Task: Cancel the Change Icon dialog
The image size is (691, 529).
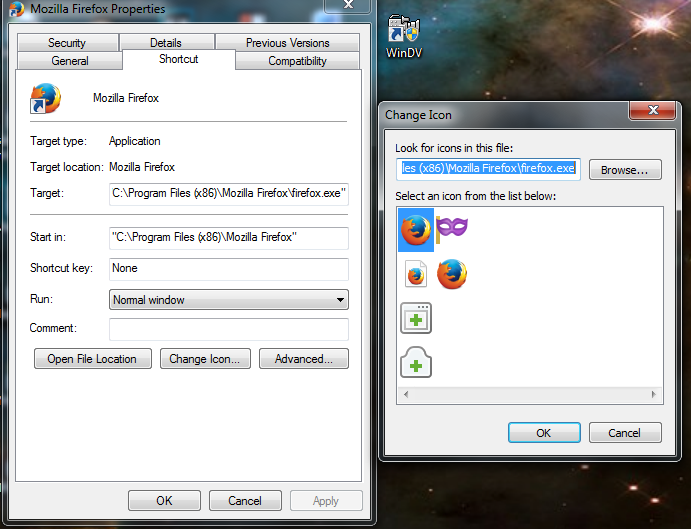Action: coord(625,433)
